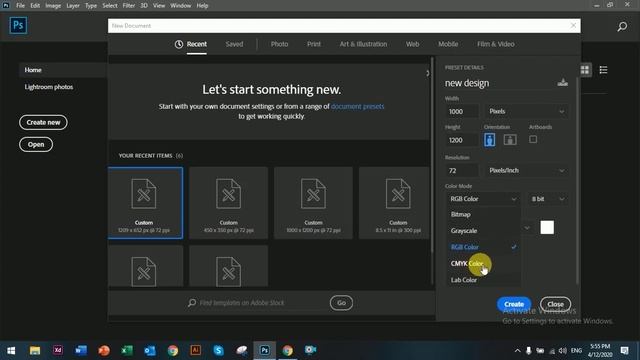Viewport: 640px width, 360px height.
Task: Click the save preset icon next to new design
Action: (562, 83)
